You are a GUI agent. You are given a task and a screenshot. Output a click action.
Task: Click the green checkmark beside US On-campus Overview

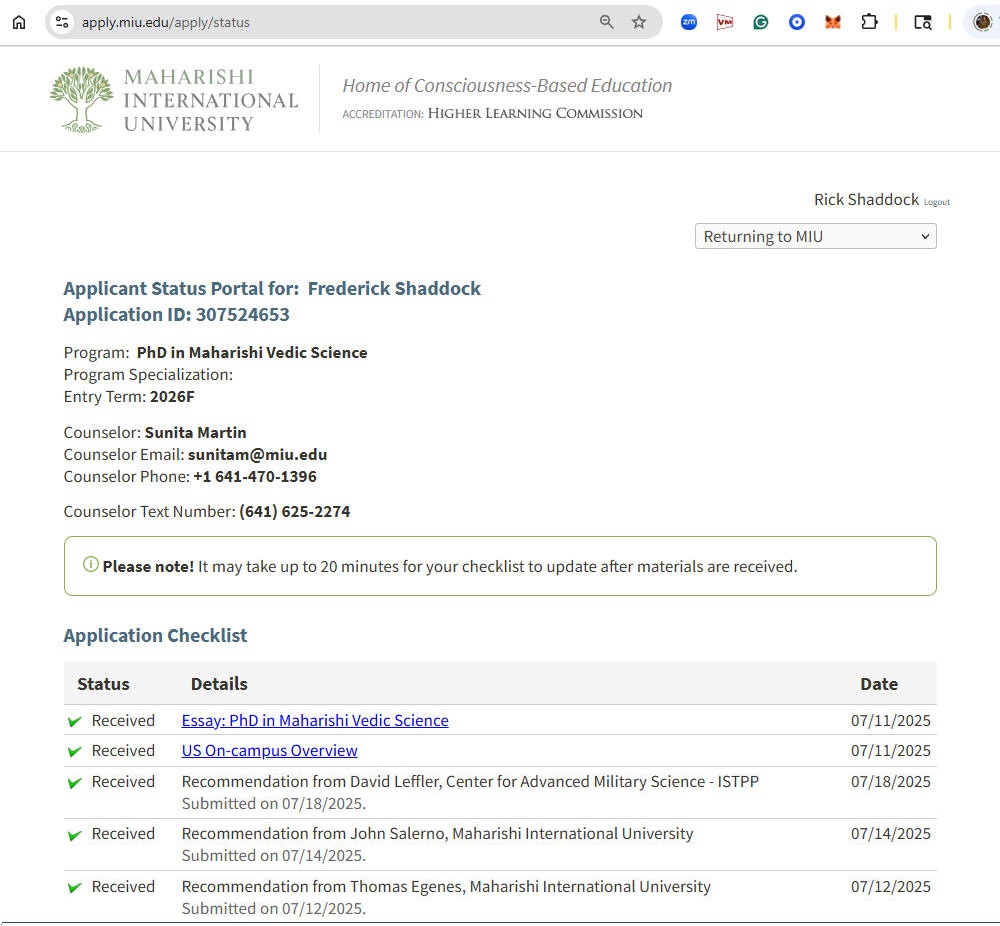(x=75, y=751)
